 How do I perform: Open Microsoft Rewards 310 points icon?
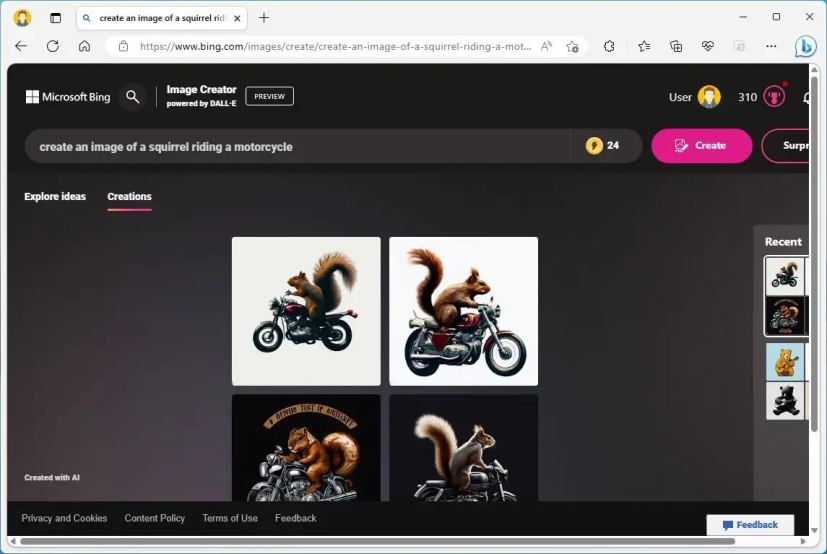[774, 97]
